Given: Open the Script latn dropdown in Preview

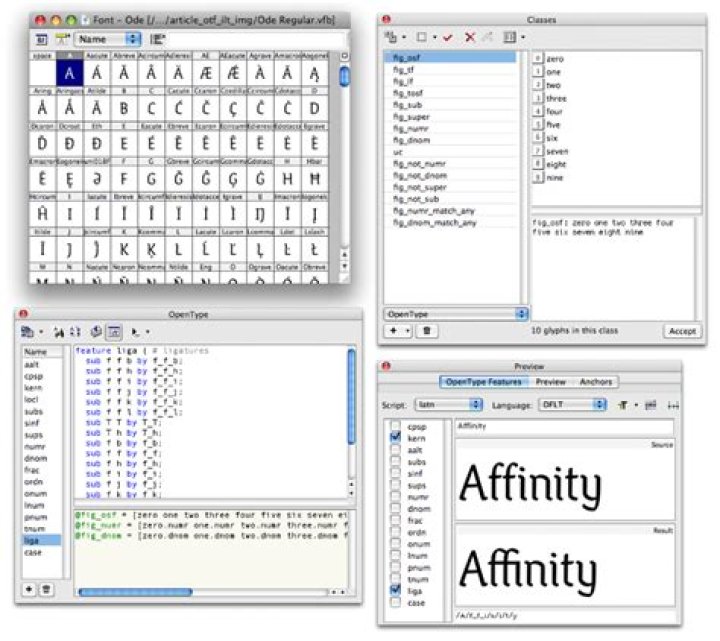Looking at the screenshot, I should (x=449, y=405).
